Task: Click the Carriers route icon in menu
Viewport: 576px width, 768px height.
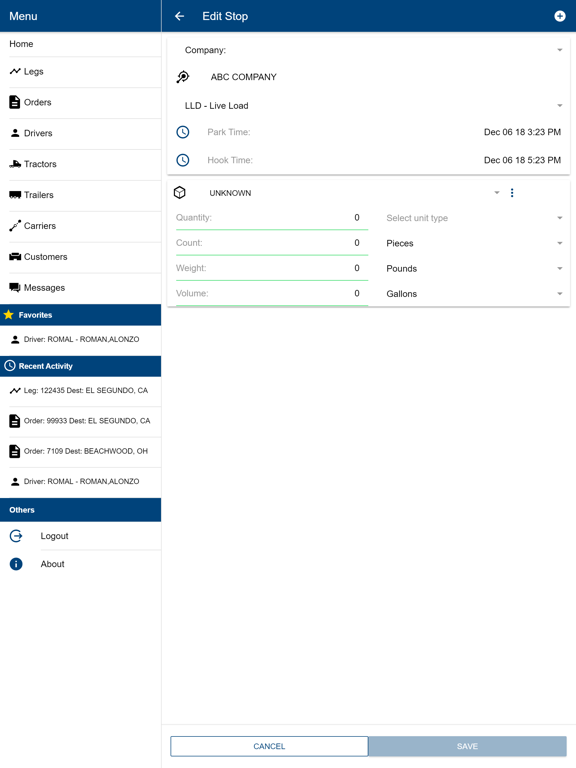Action: pyautogui.click(x=15, y=226)
